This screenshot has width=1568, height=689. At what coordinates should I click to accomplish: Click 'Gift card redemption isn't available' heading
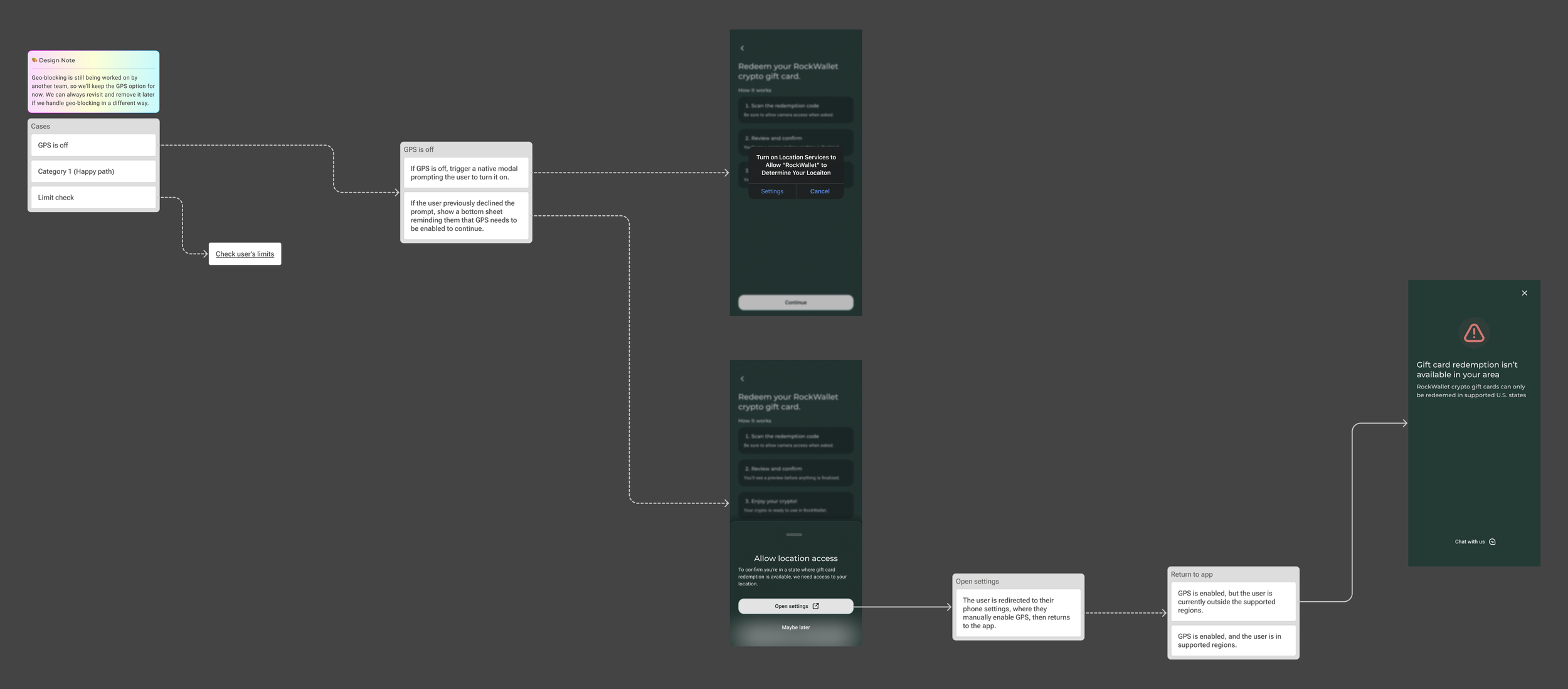pos(1466,370)
